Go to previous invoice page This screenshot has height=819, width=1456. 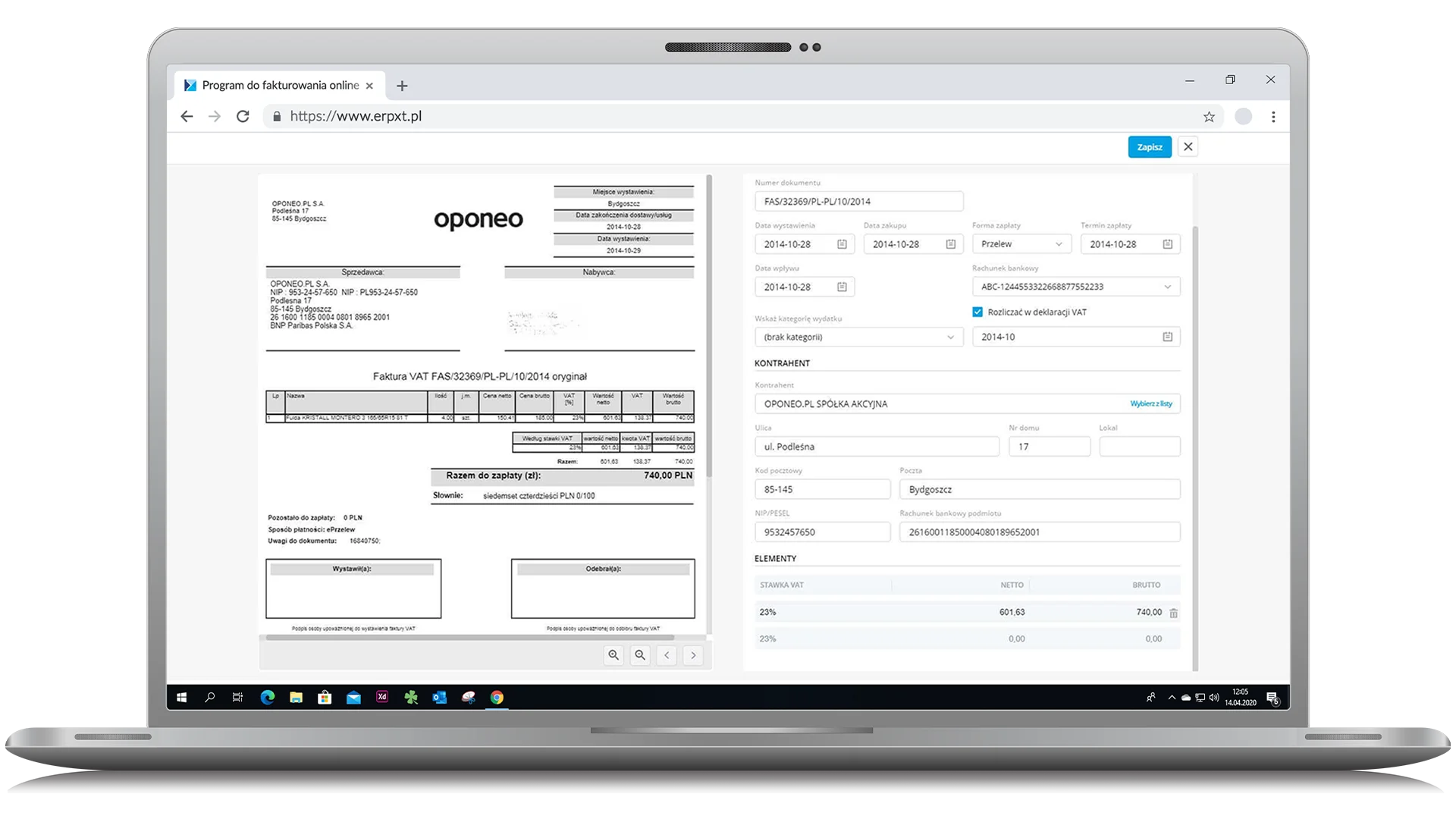click(x=667, y=655)
